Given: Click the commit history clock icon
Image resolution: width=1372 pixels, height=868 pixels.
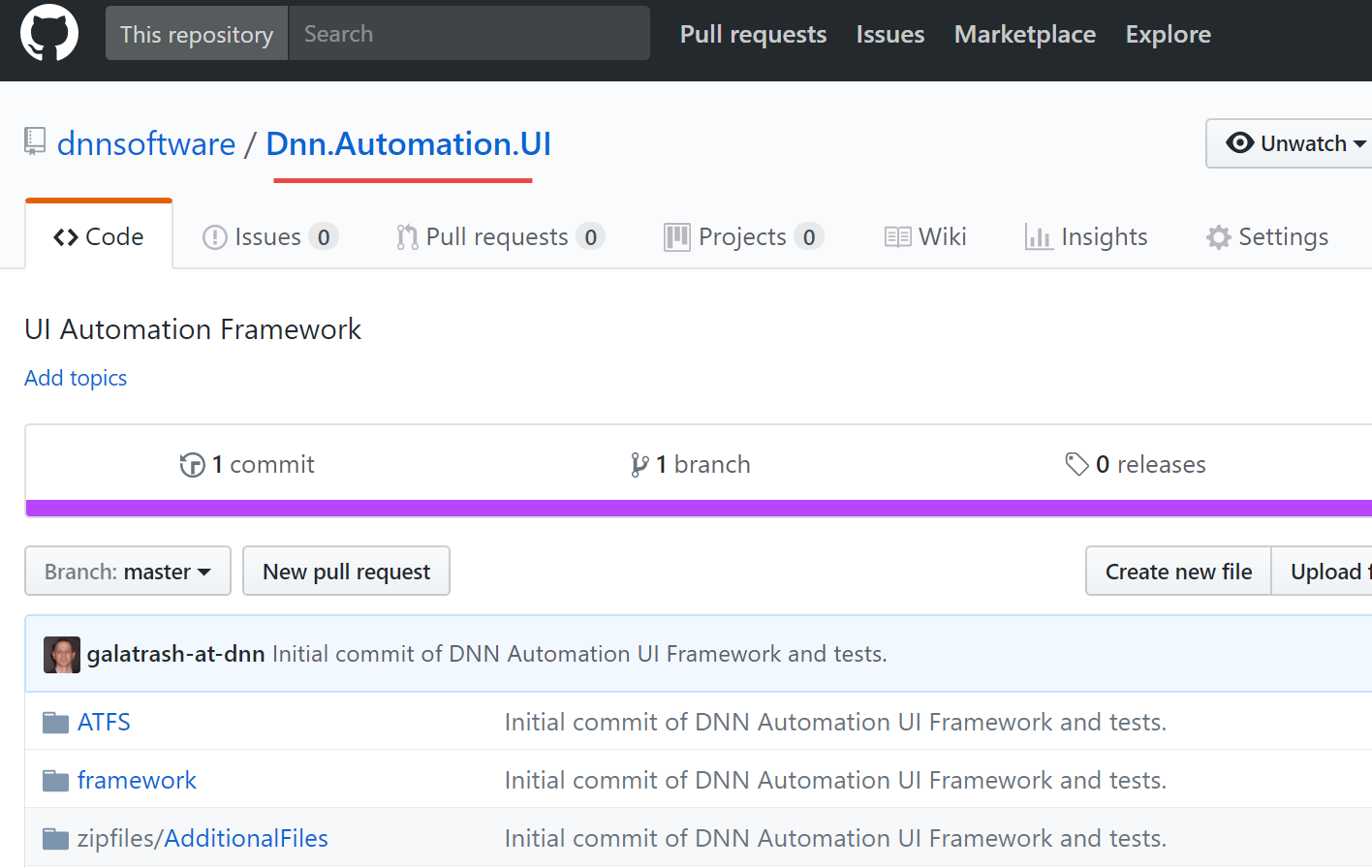Looking at the screenshot, I should pos(192,465).
